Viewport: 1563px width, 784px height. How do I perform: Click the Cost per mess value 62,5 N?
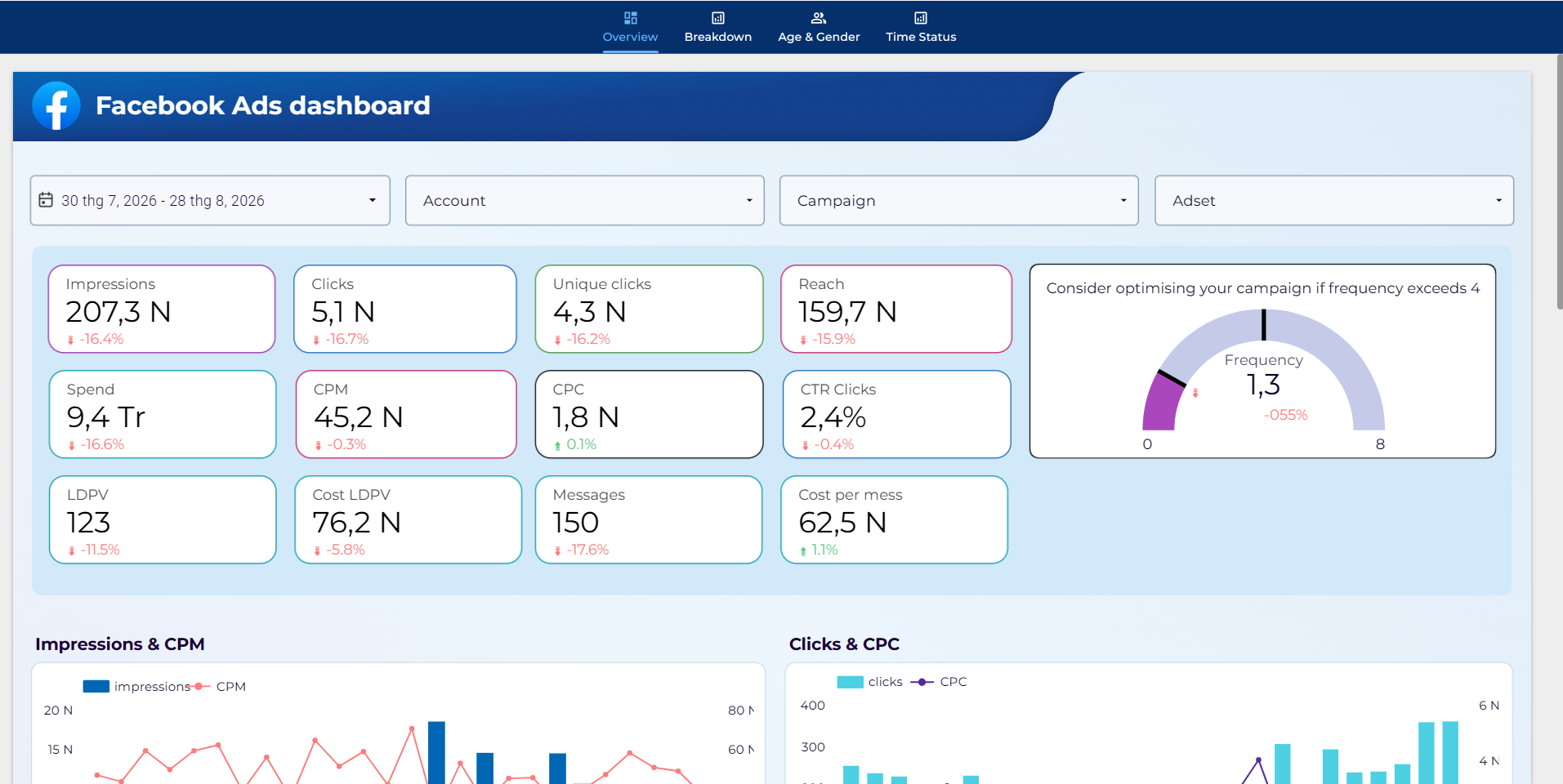click(x=843, y=523)
